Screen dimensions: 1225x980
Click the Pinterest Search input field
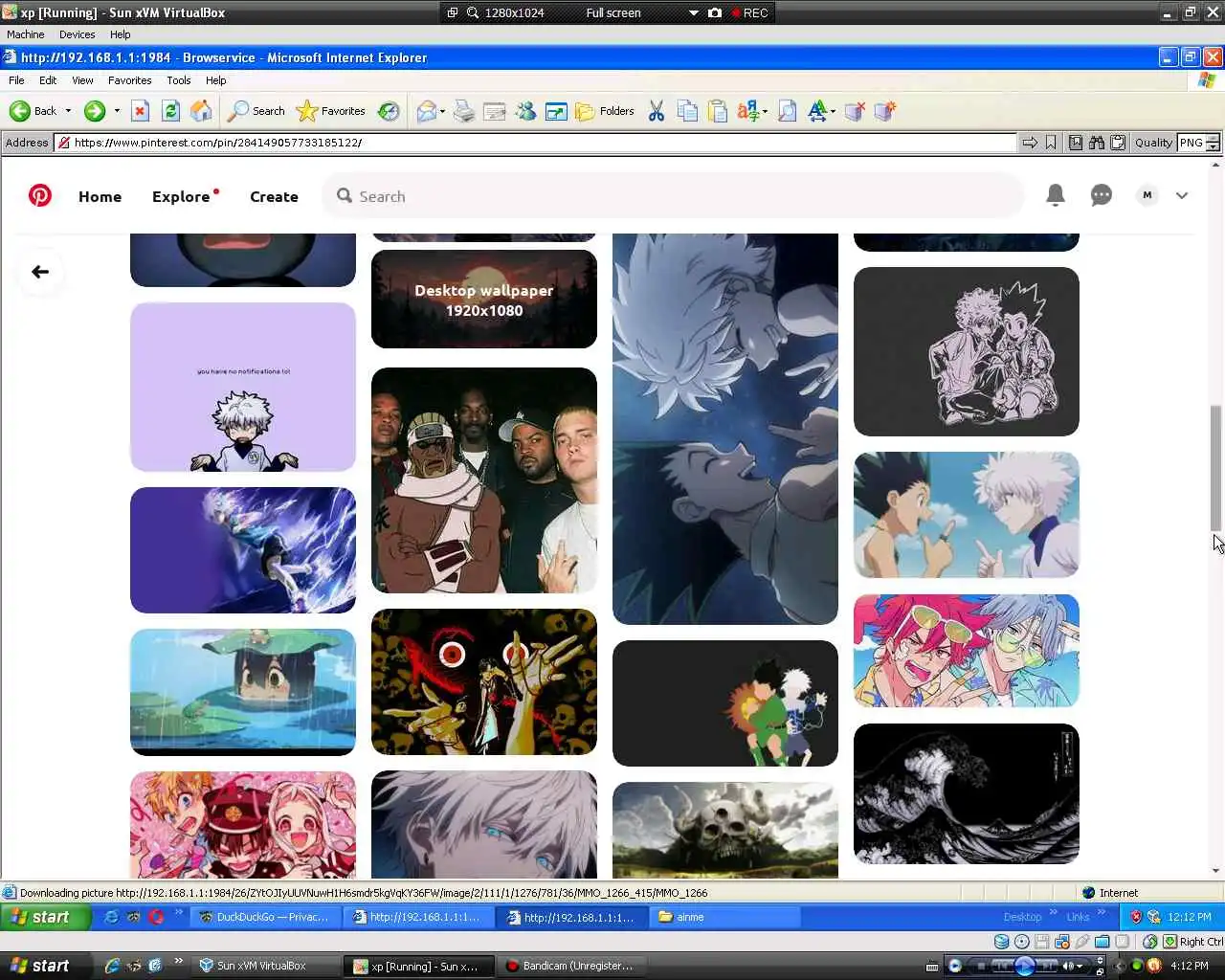(x=674, y=196)
